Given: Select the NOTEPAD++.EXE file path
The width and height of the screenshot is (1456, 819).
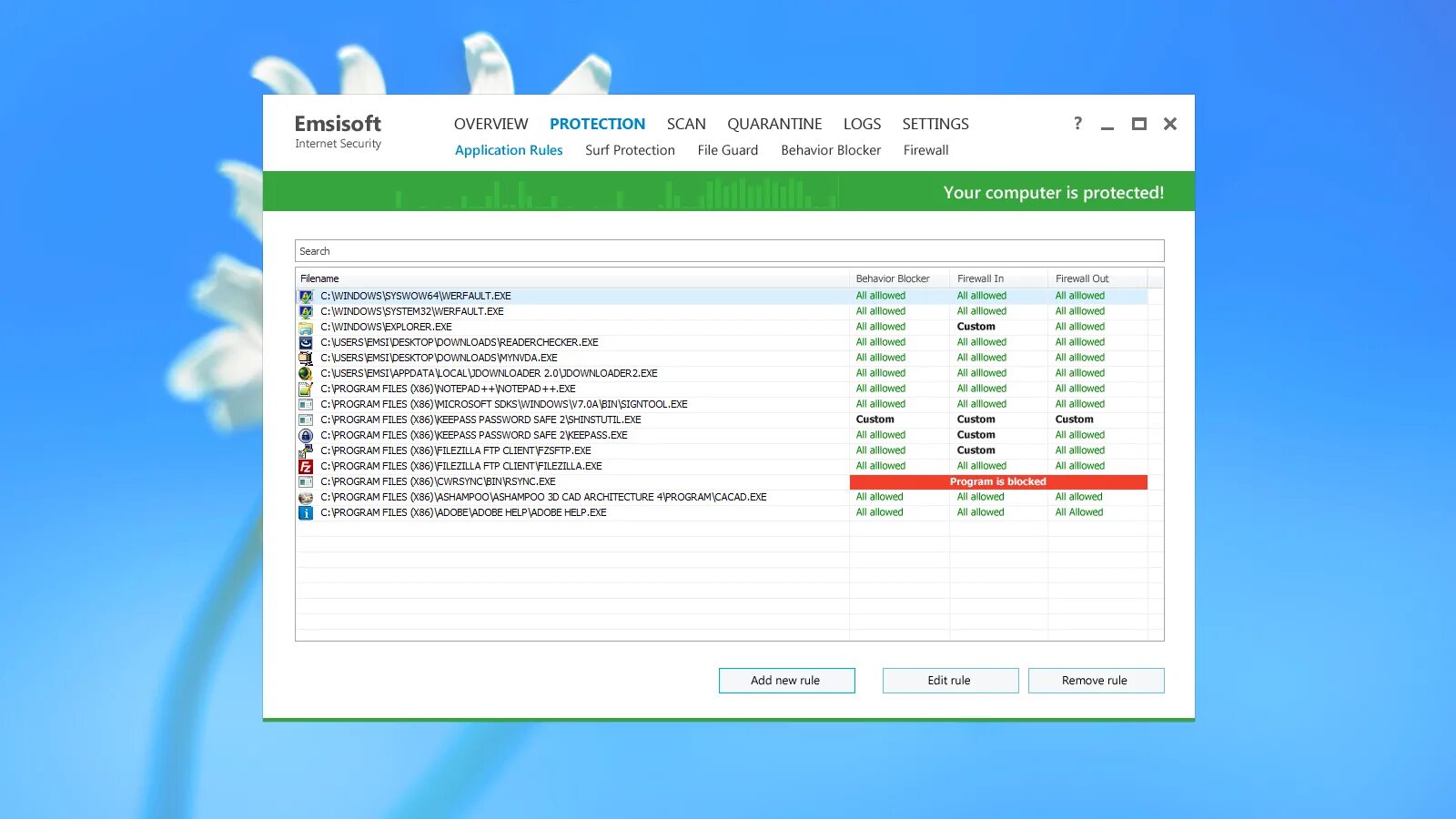Looking at the screenshot, I should point(448,389).
